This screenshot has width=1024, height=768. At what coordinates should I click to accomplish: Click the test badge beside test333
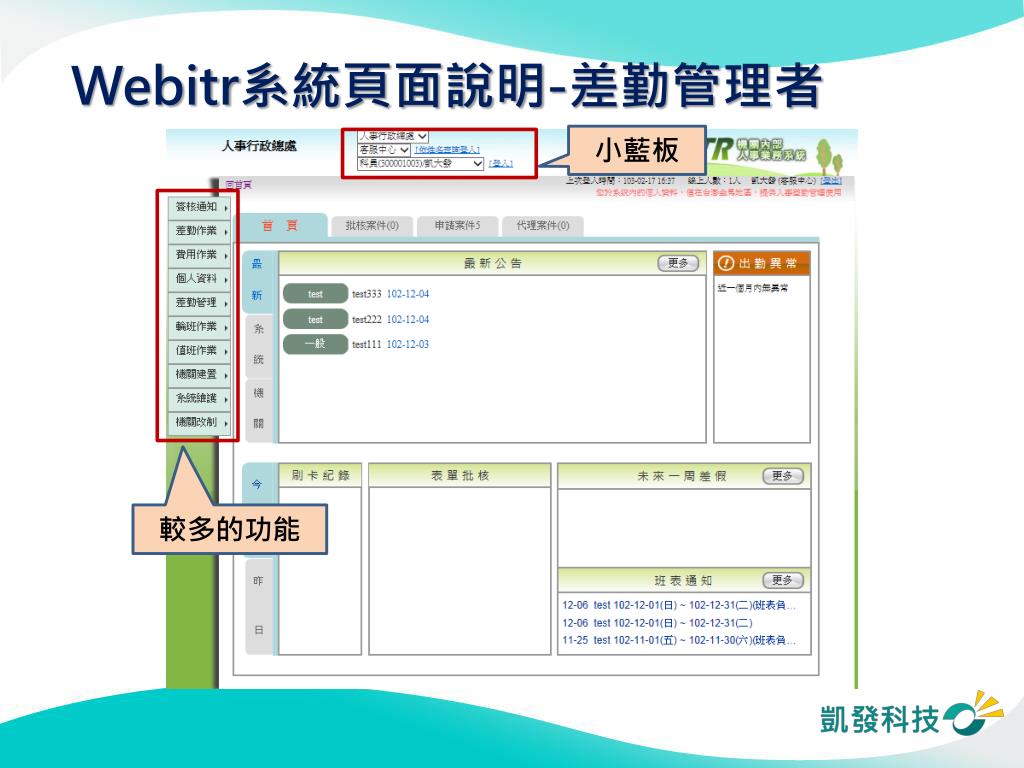[x=315, y=294]
